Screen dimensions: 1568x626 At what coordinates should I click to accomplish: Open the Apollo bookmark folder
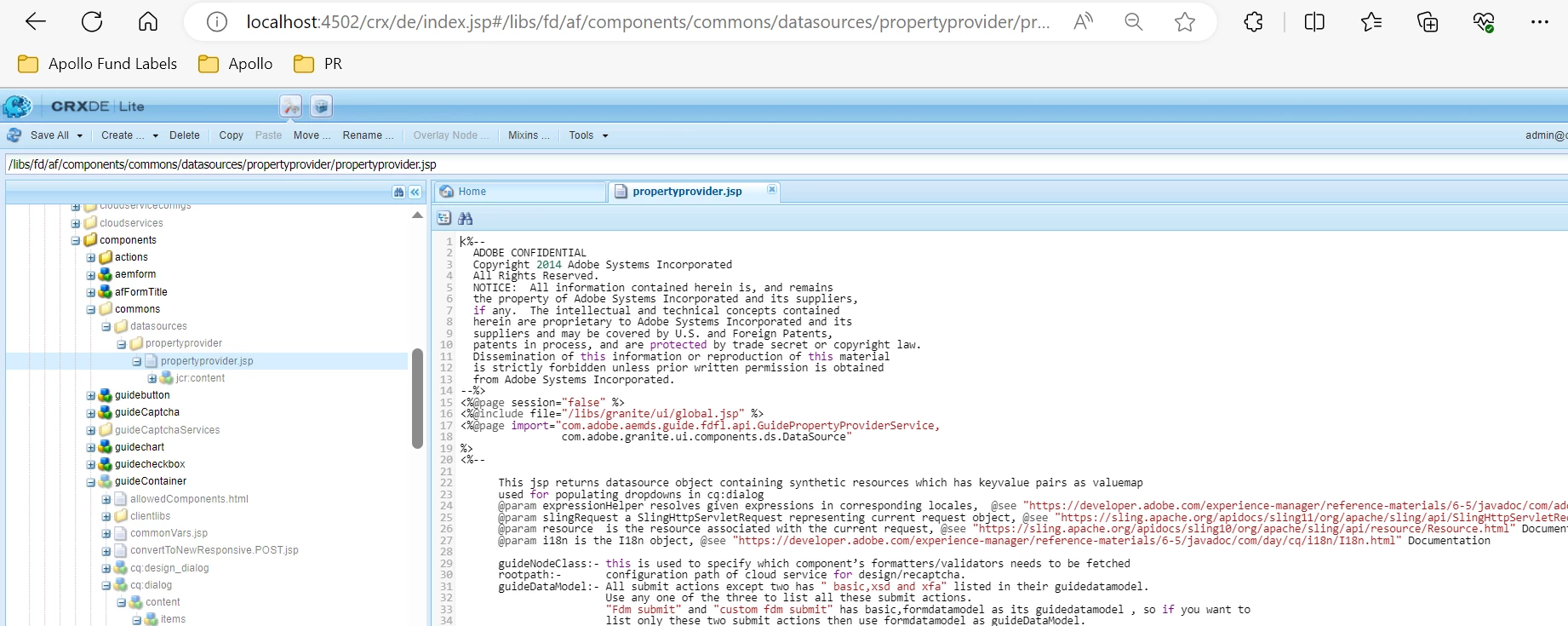[235, 64]
